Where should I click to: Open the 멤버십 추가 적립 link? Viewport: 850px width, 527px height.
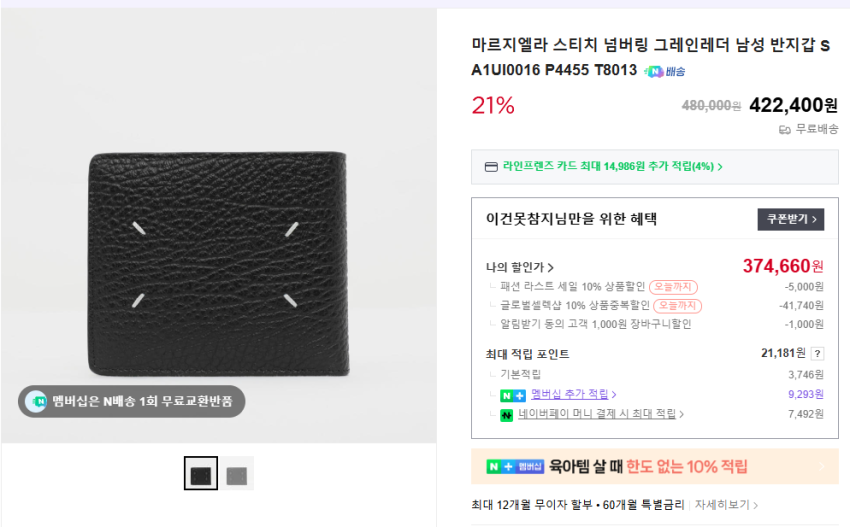click(x=573, y=395)
